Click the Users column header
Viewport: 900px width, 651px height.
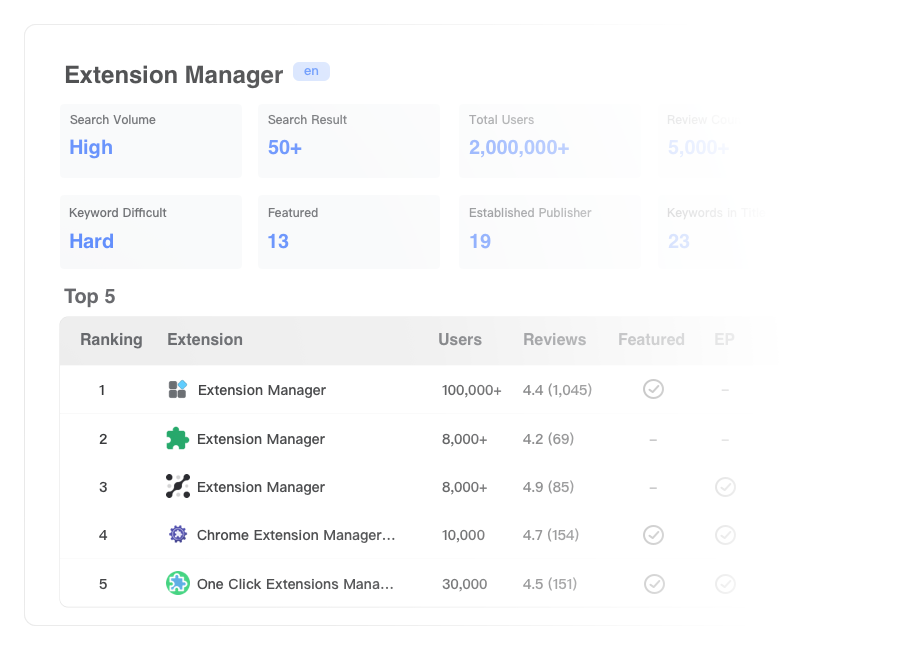click(x=460, y=339)
